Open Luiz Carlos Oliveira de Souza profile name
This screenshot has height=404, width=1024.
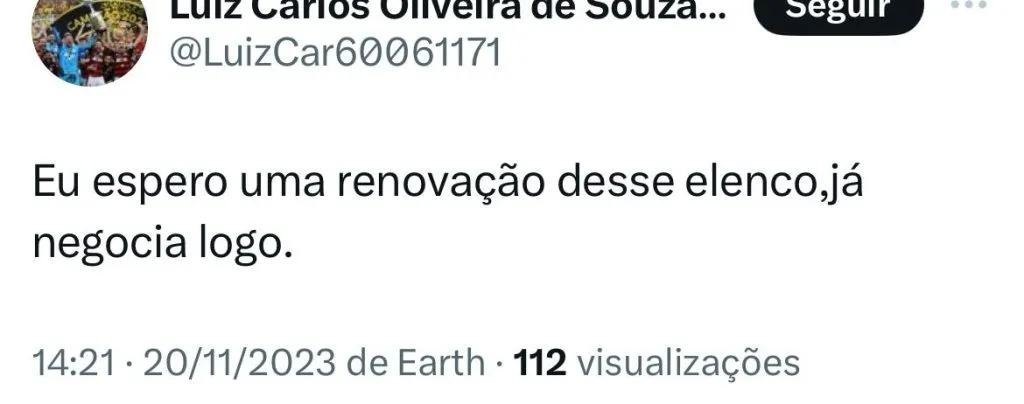[447, 10]
